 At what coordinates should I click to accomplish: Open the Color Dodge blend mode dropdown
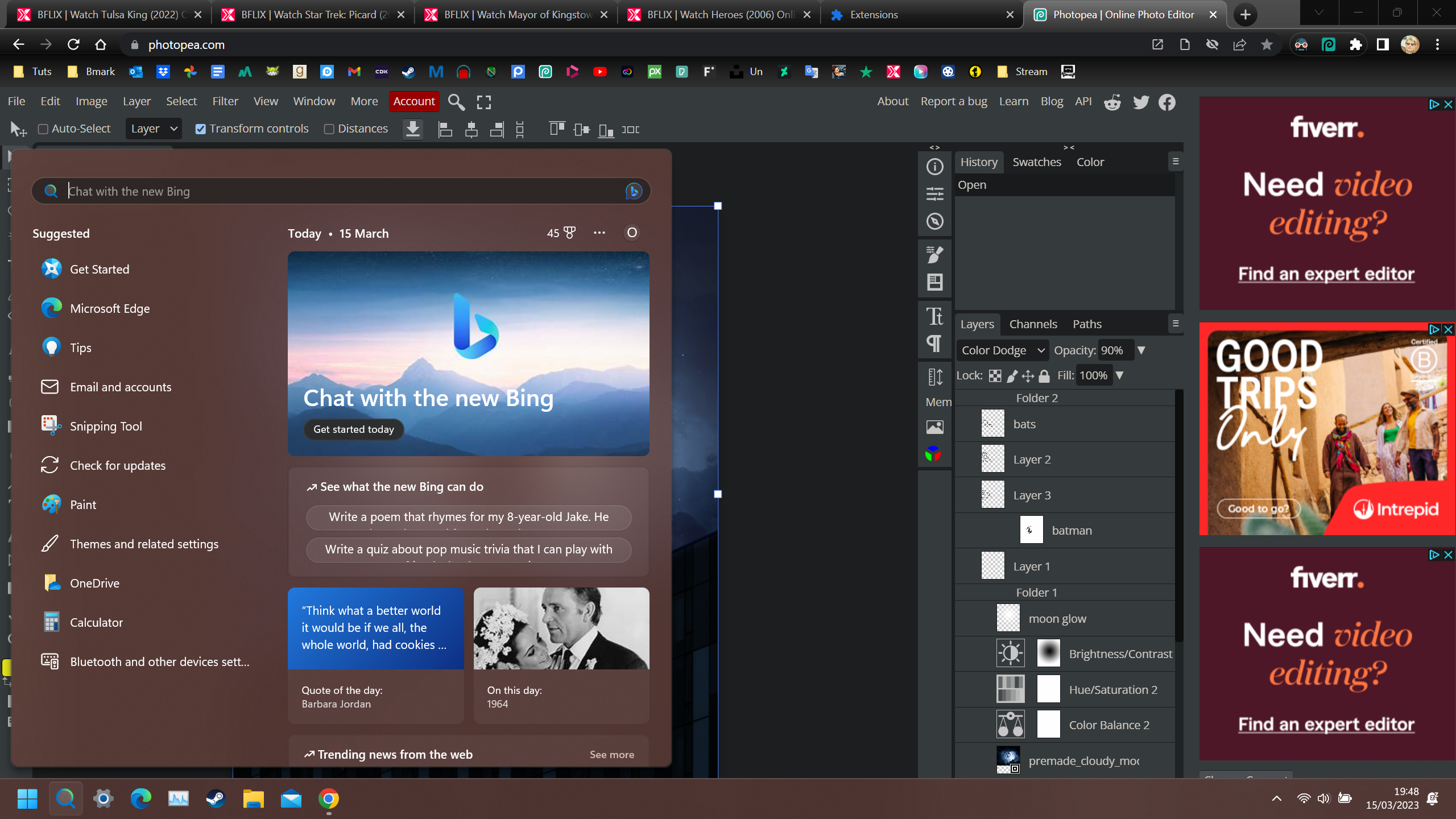pos(1003,350)
